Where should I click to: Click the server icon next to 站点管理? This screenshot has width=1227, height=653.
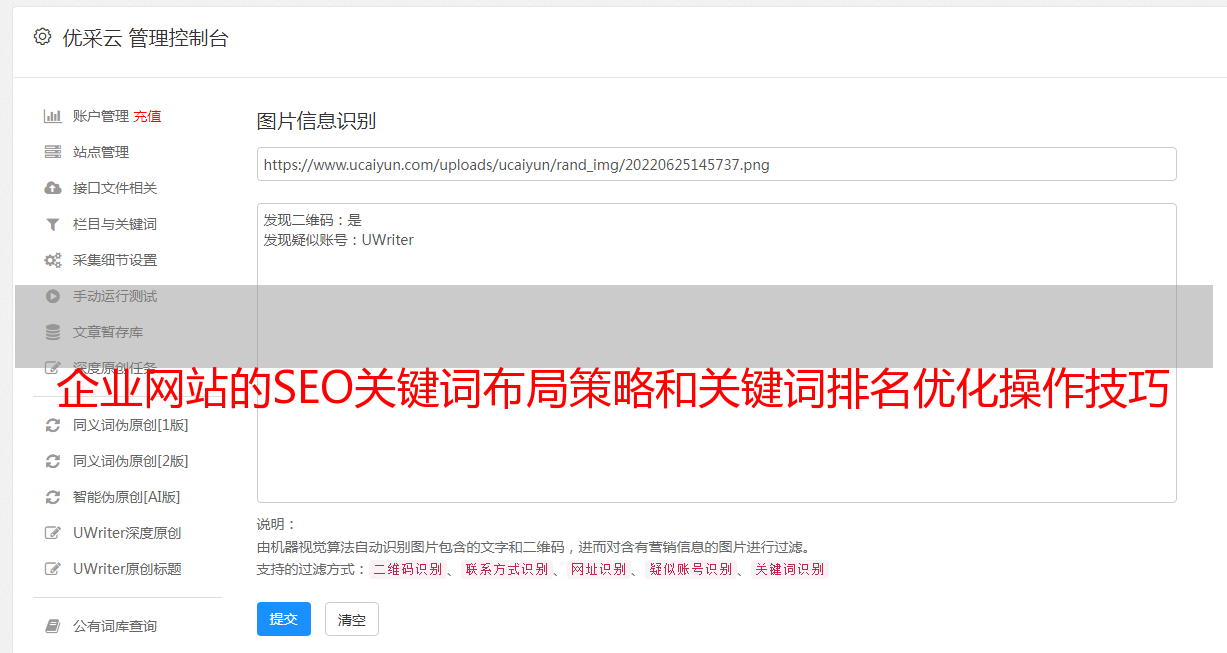53,152
